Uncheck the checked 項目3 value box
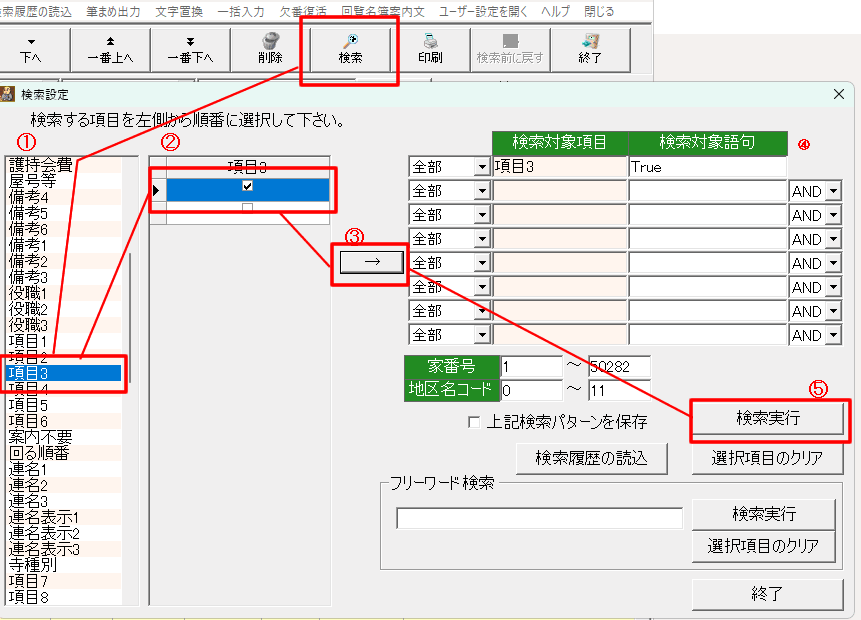Image resolution: width=861 pixels, height=620 pixels. tap(248, 186)
